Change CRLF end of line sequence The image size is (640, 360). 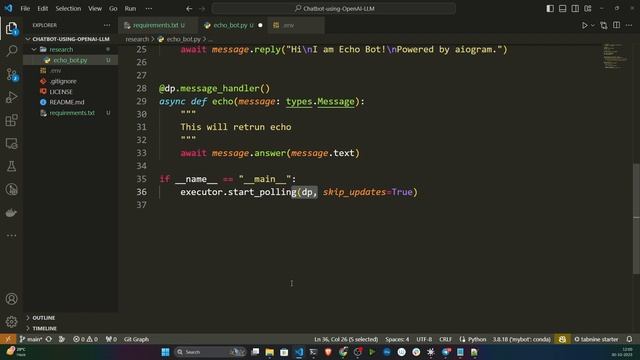tap(445, 339)
